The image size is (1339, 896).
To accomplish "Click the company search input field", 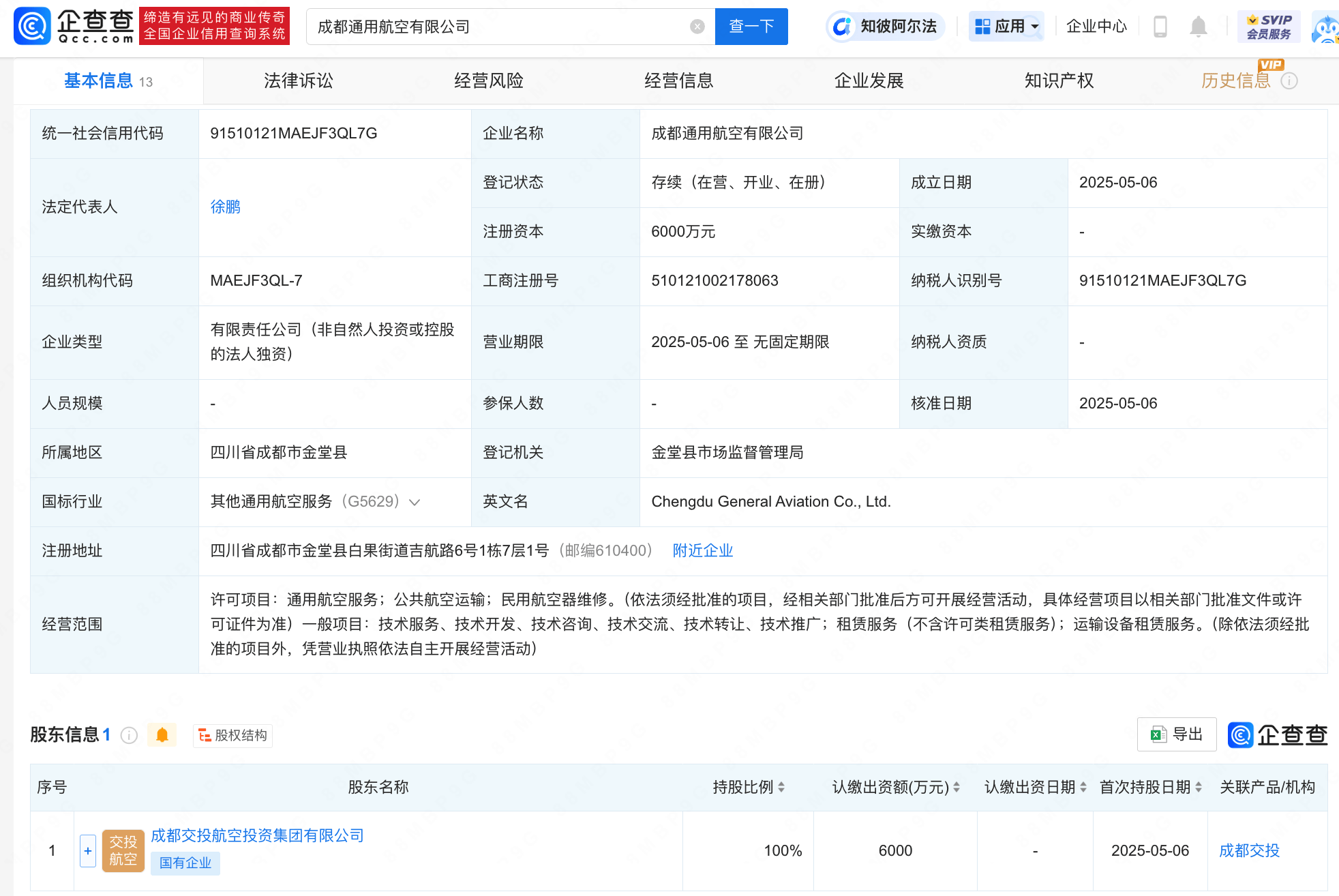I will click(498, 27).
